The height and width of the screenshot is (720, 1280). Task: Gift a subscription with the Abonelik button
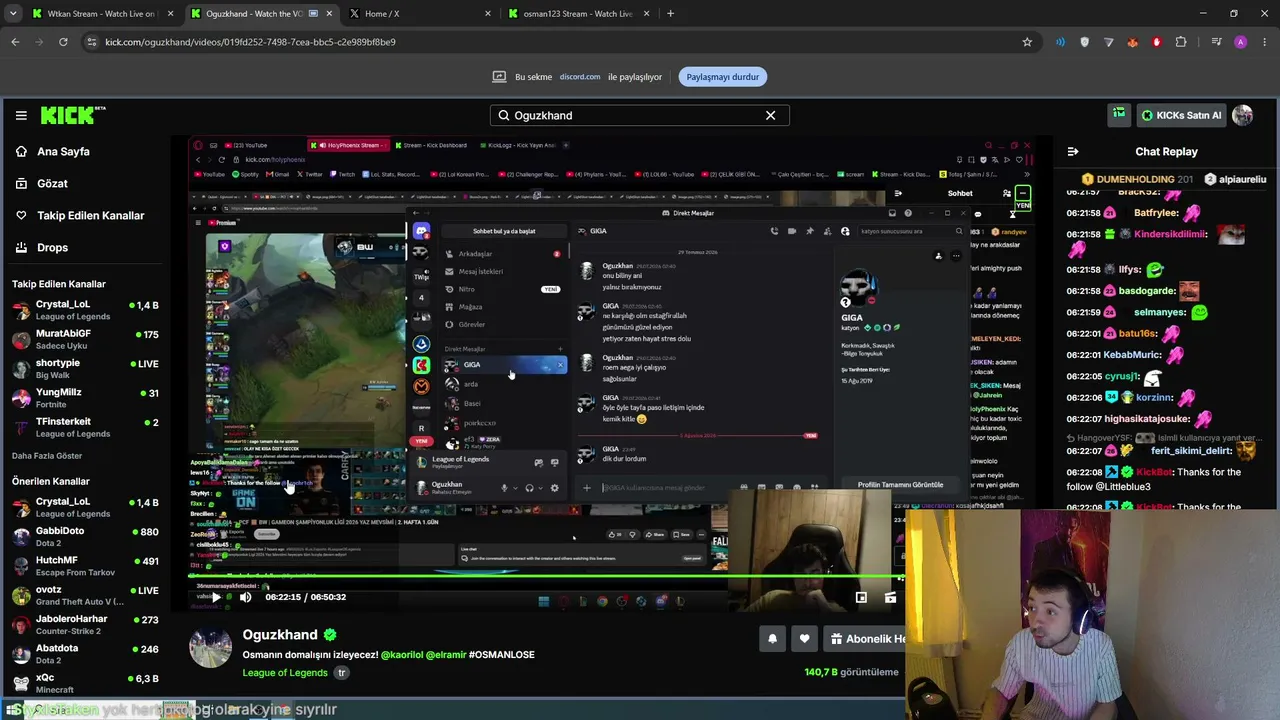click(865, 639)
